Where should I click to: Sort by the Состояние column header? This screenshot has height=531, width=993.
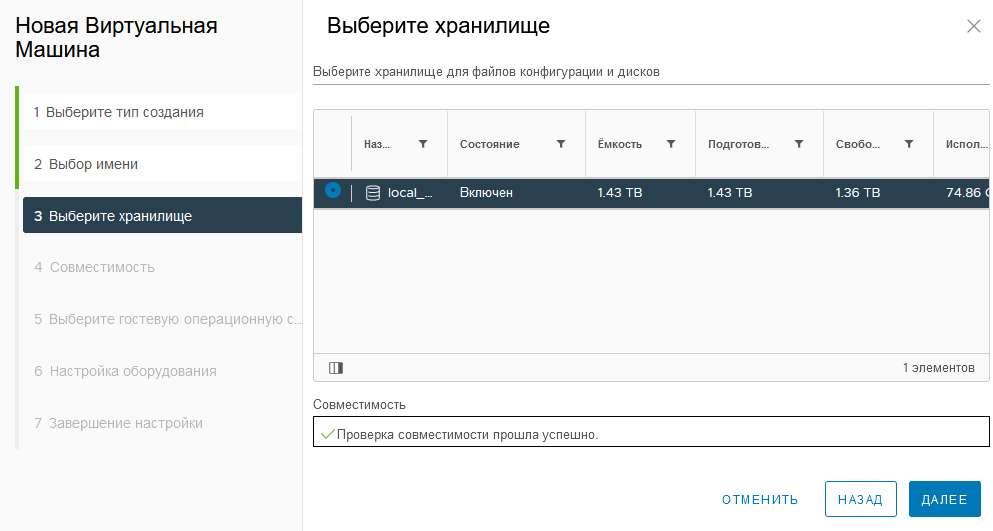point(490,144)
